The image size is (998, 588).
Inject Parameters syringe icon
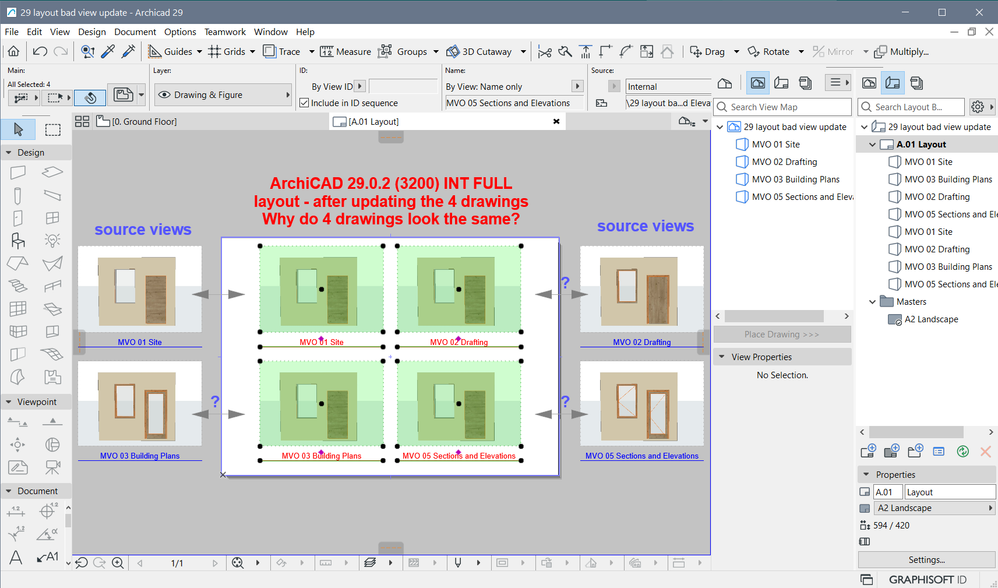coord(128,52)
